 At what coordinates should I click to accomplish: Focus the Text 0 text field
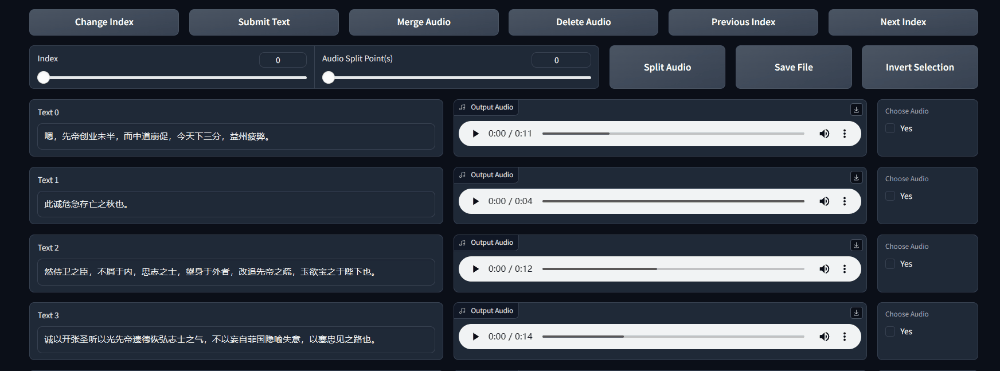point(236,136)
